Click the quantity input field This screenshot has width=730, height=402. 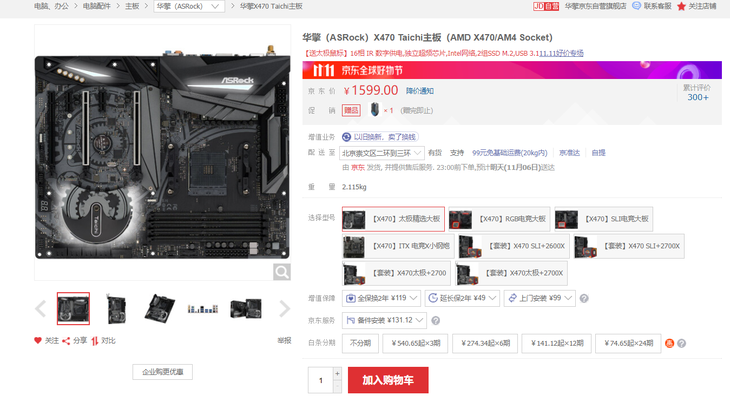(x=321, y=380)
